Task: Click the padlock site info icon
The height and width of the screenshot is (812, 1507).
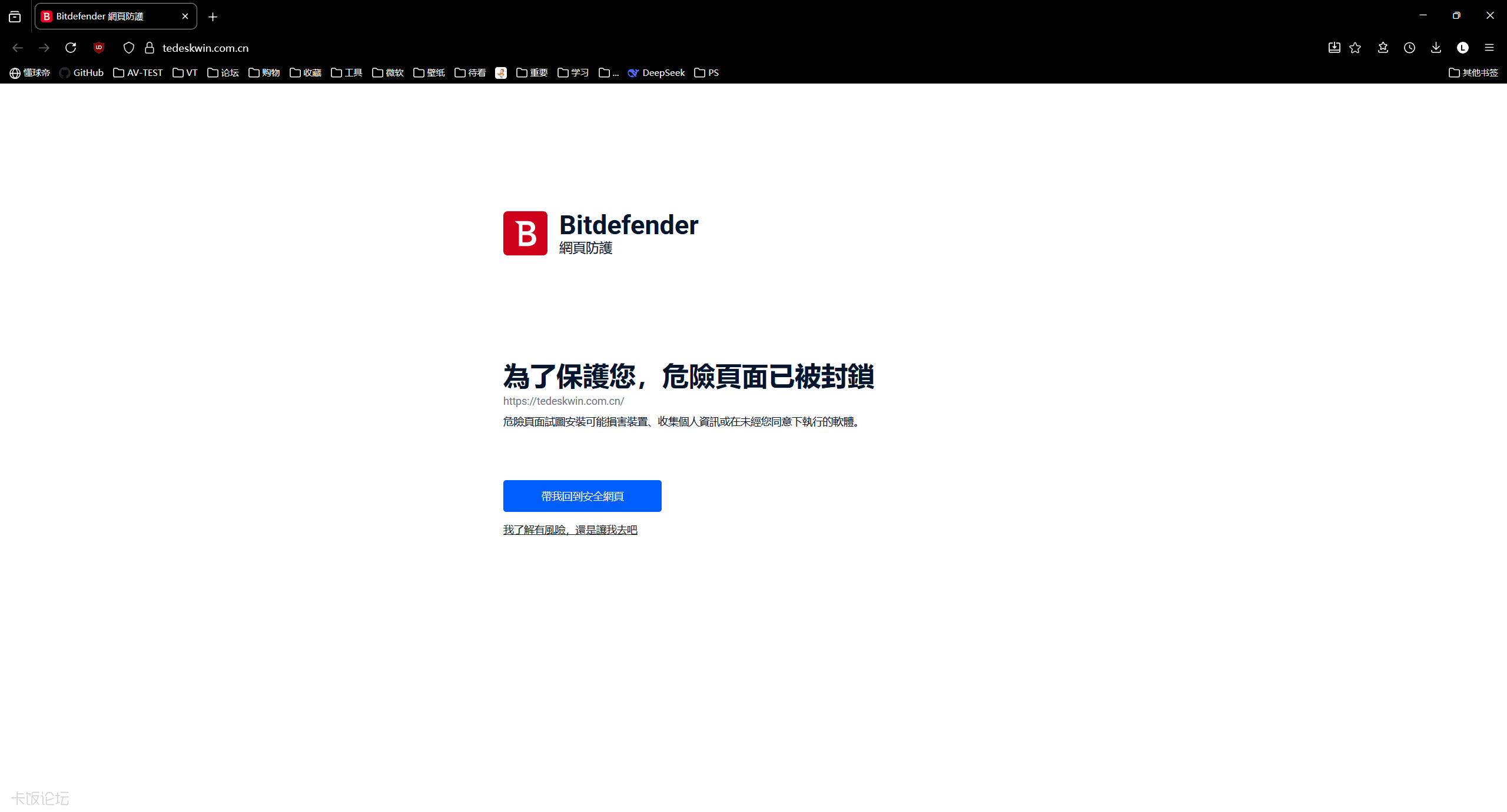Action: [x=150, y=48]
